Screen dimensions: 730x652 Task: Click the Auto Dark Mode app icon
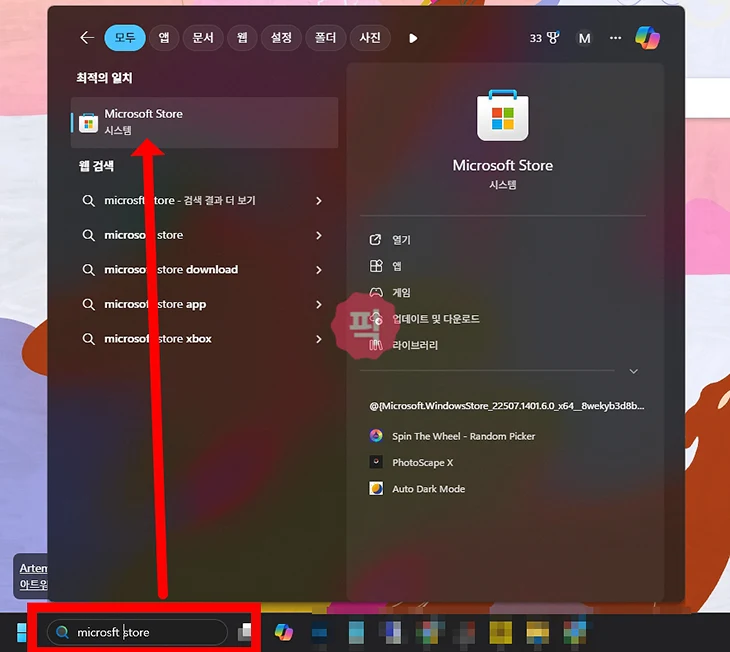click(x=376, y=489)
